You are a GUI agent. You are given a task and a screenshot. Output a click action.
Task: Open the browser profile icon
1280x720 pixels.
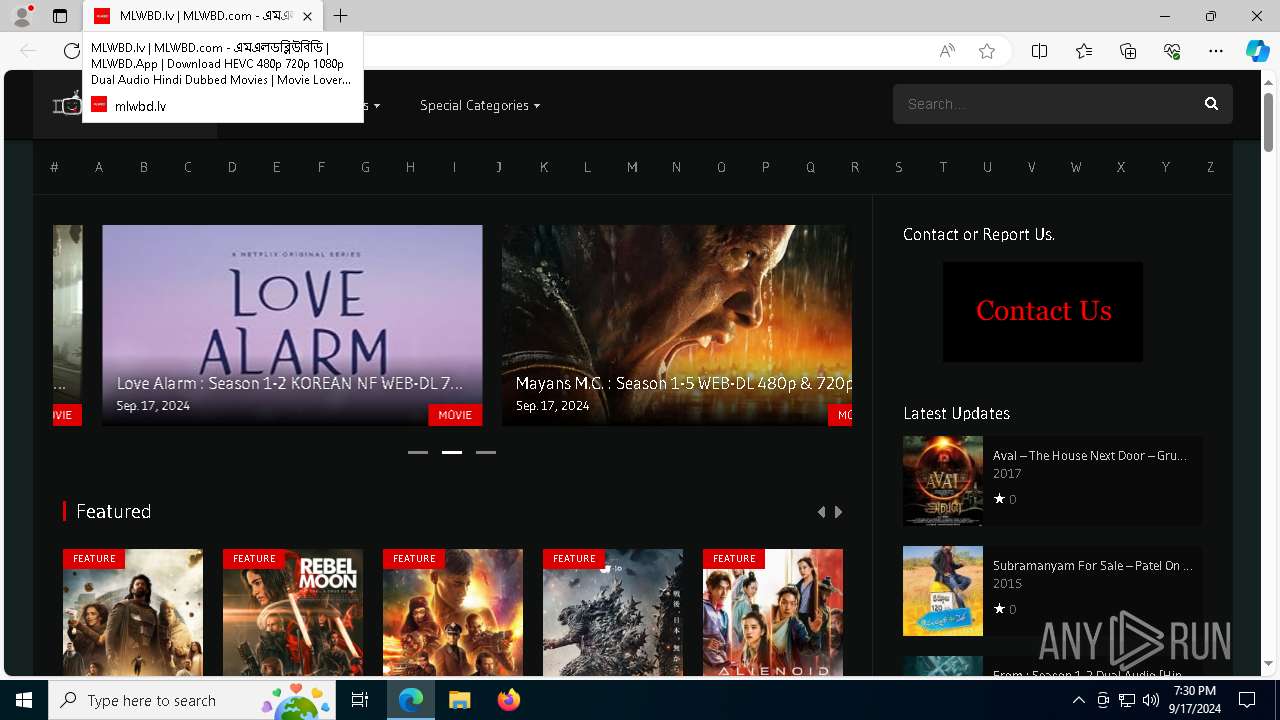tap(22, 16)
